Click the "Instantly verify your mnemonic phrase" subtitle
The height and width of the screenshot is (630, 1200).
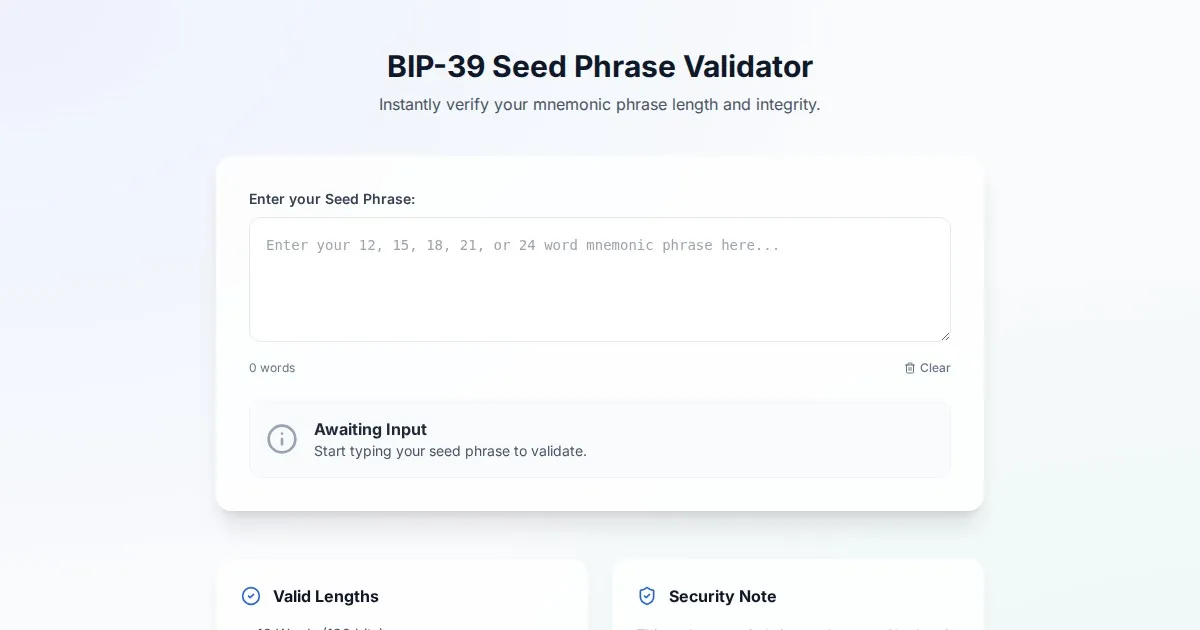600,105
